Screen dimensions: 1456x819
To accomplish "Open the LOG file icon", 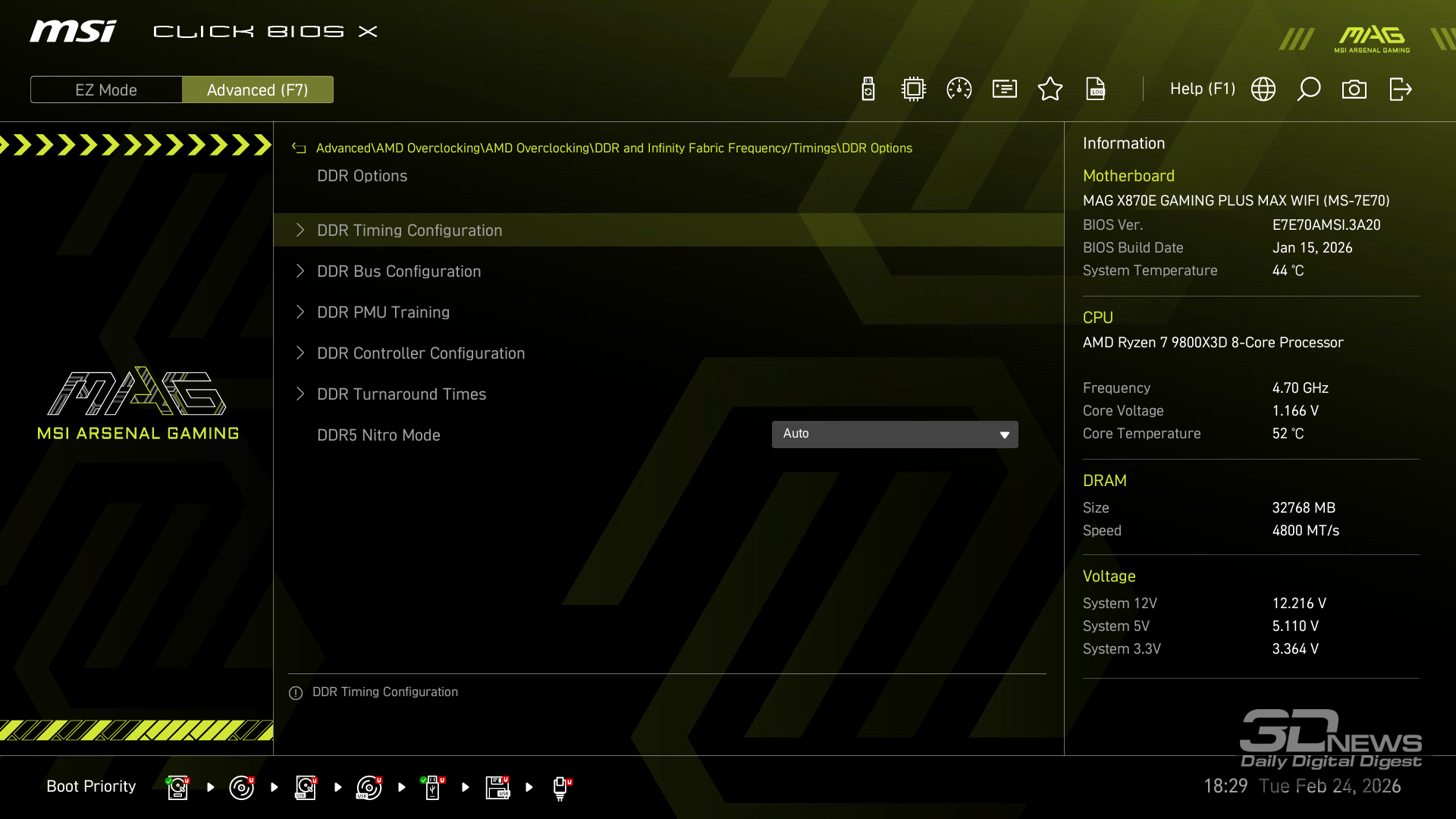I will (x=1096, y=89).
